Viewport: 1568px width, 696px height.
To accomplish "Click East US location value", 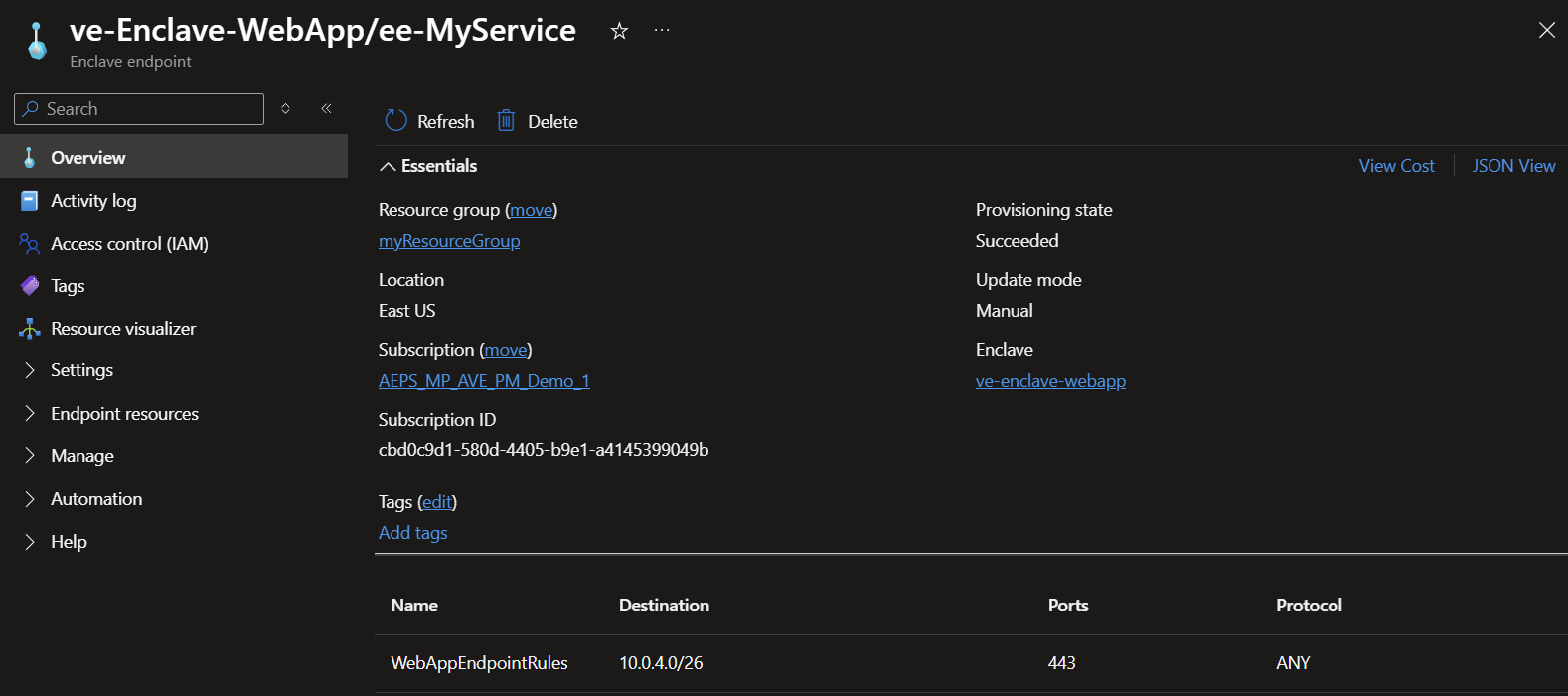I will pyautogui.click(x=407, y=311).
